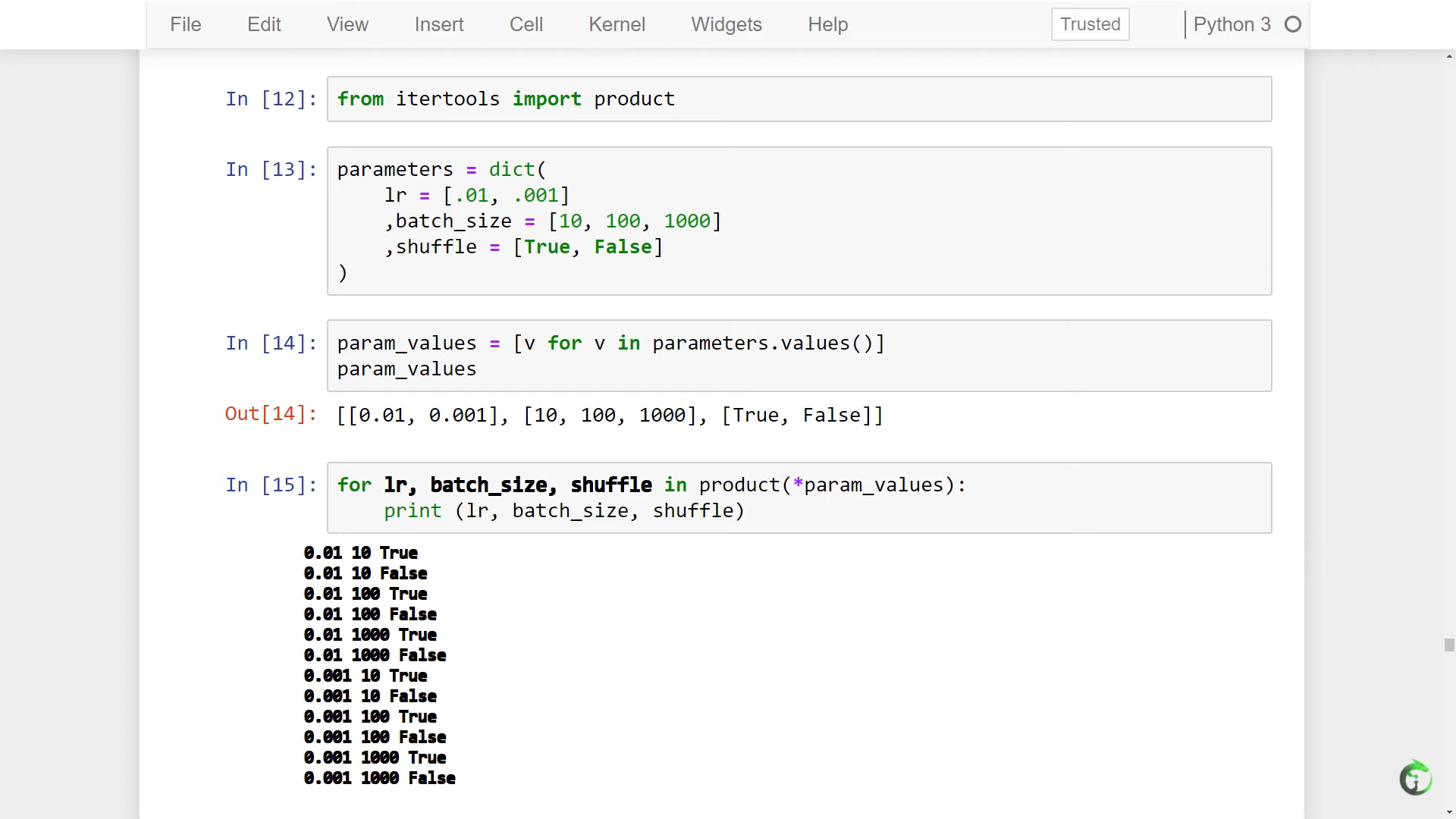Expand the Cell menu
The height and width of the screenshot is (819, 1456).
coord(526,24)
